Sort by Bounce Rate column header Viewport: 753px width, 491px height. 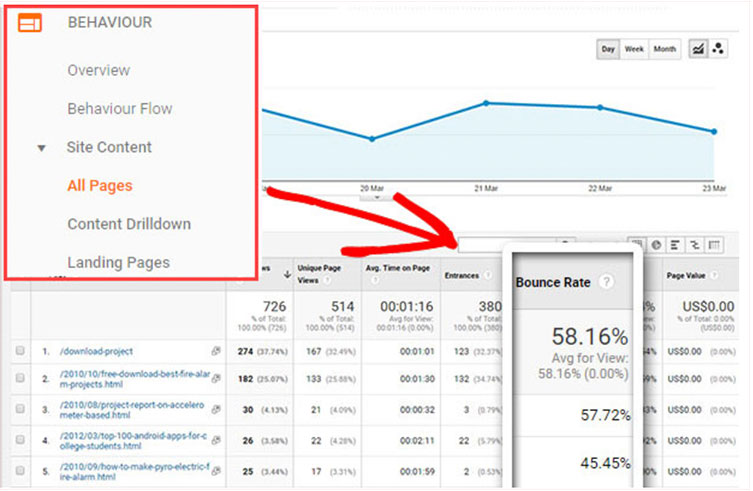(553, 282)
